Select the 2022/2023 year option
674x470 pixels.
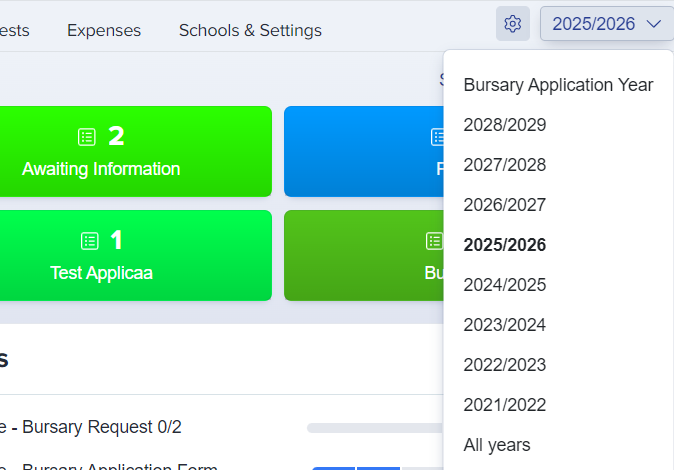click(504, 365)
